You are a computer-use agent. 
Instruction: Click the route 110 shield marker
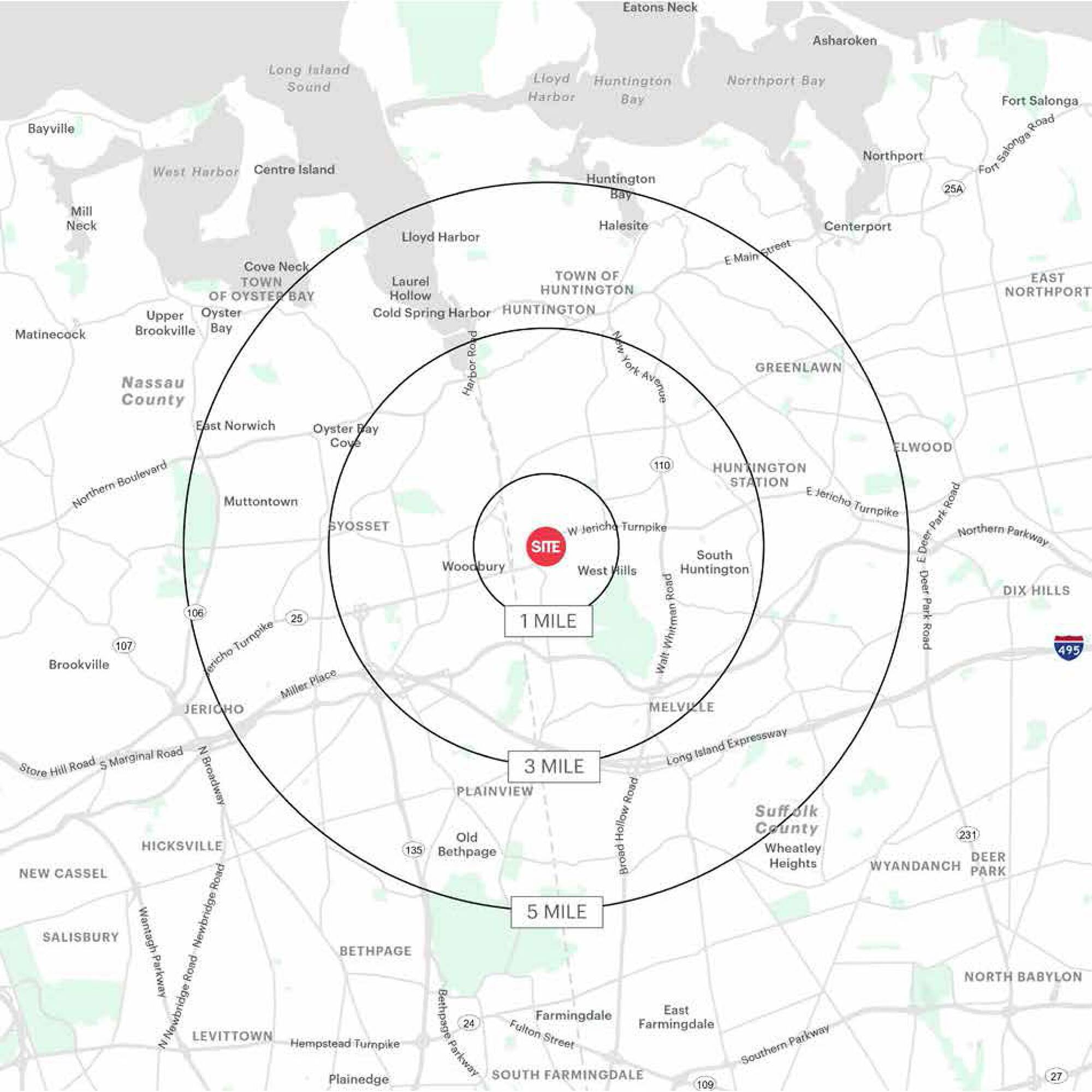click(661, 465)
